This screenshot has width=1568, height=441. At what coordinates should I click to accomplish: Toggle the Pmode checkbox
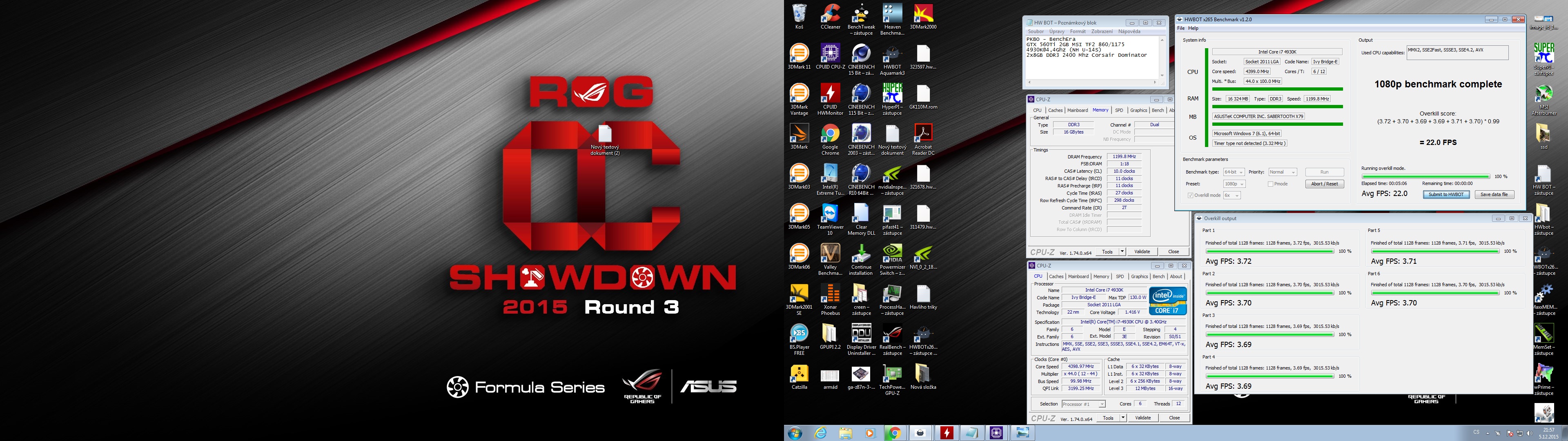point(1270,184)
